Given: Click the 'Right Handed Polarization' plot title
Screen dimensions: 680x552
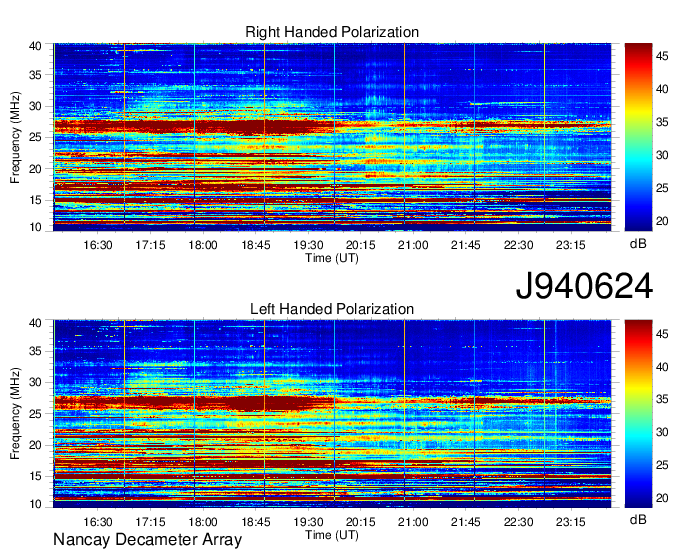Looking at the screenshot, I should pyautogui.click(x=332, y=32).
